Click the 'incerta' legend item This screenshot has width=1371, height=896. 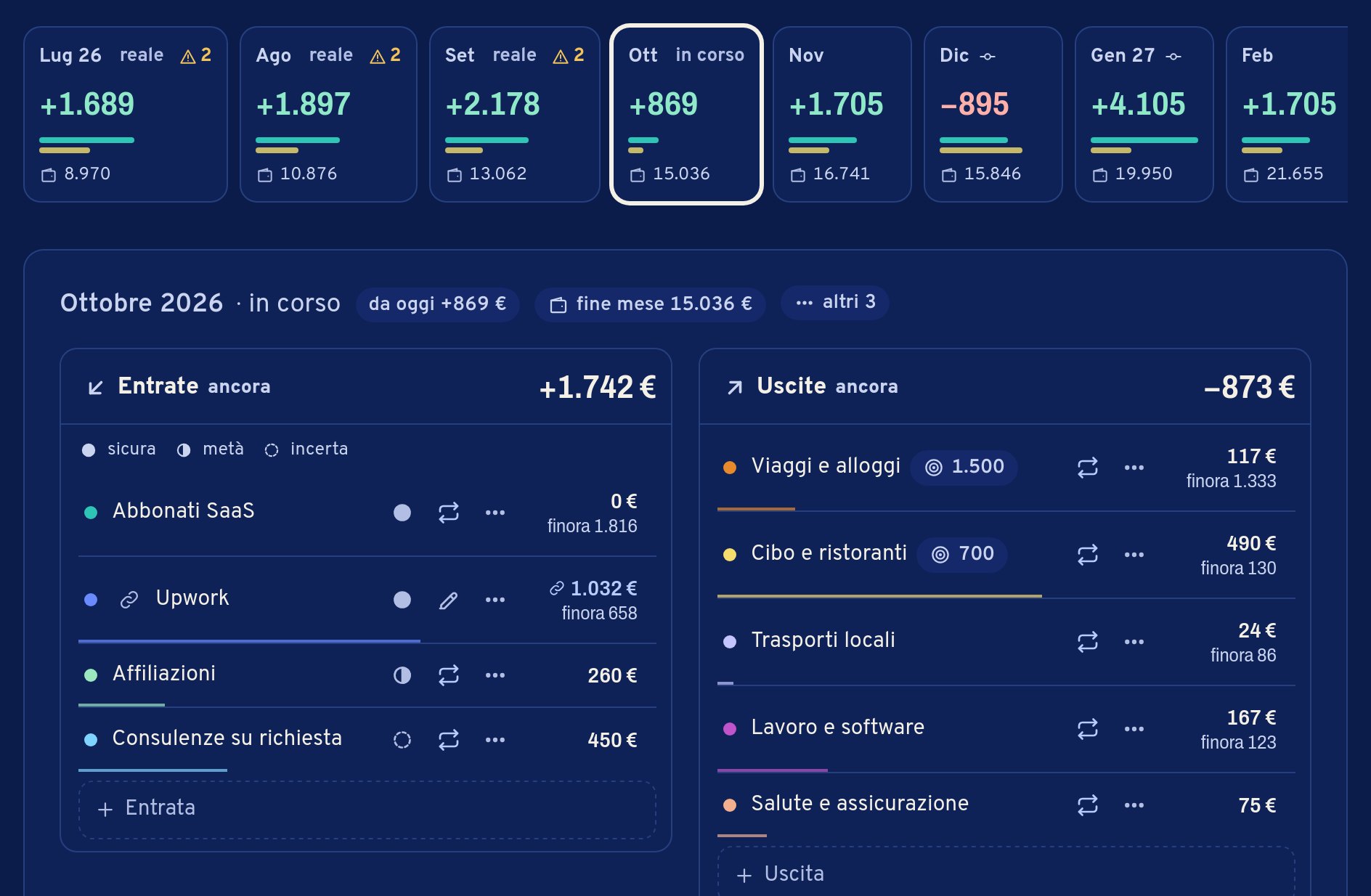click(x=306, y=449)
